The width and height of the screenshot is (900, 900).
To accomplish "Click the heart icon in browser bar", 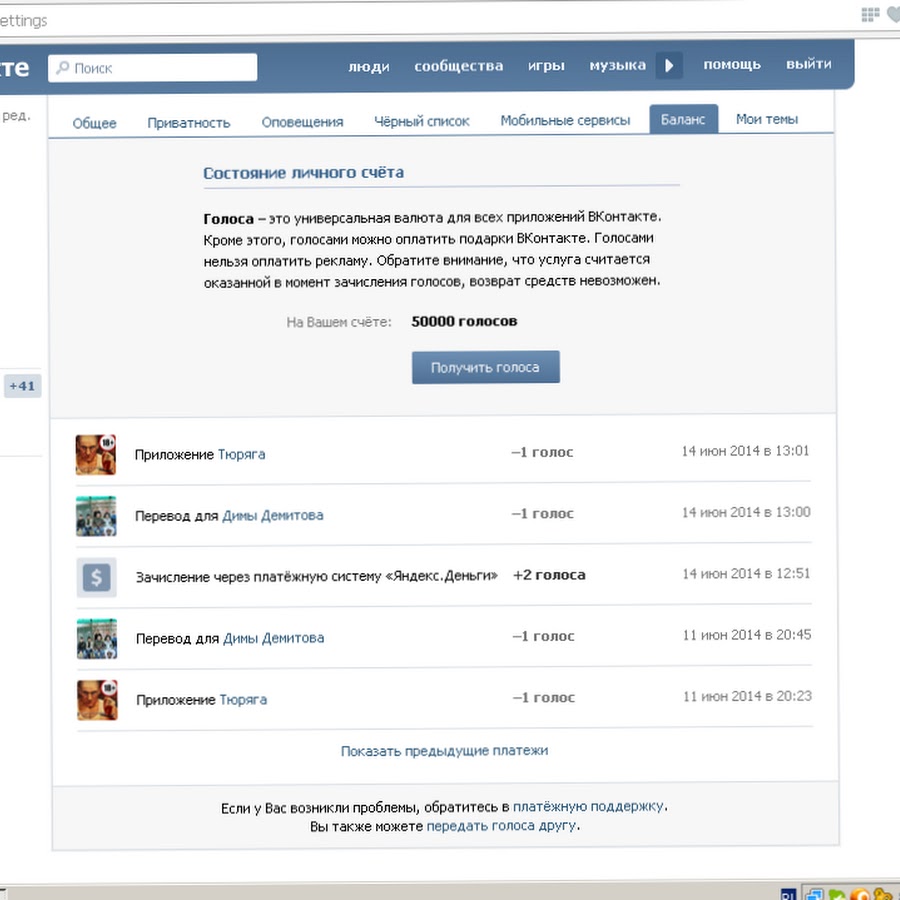I will (x=893, y=15).
